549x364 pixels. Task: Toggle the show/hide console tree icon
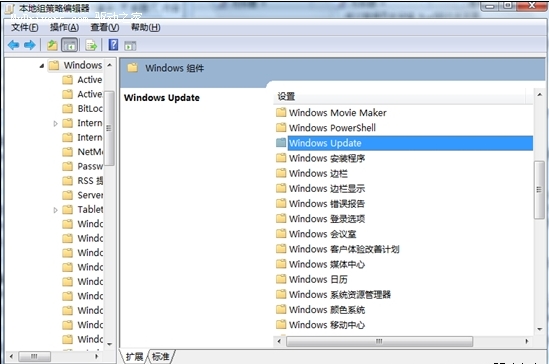[70, 45]
